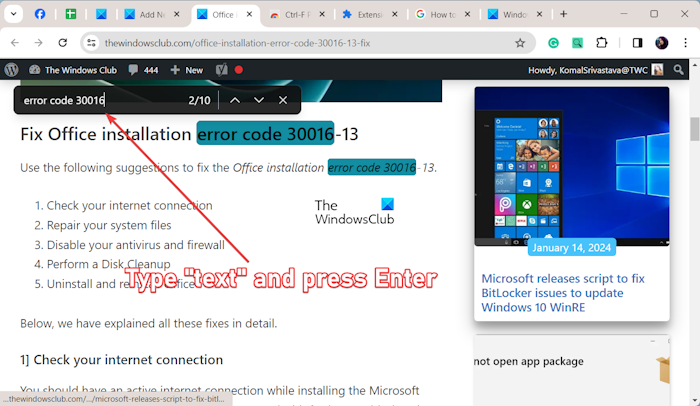The width and height of the screenshot is (700, 406).
Task: Click the address bar URL
Action: [237, 43]
